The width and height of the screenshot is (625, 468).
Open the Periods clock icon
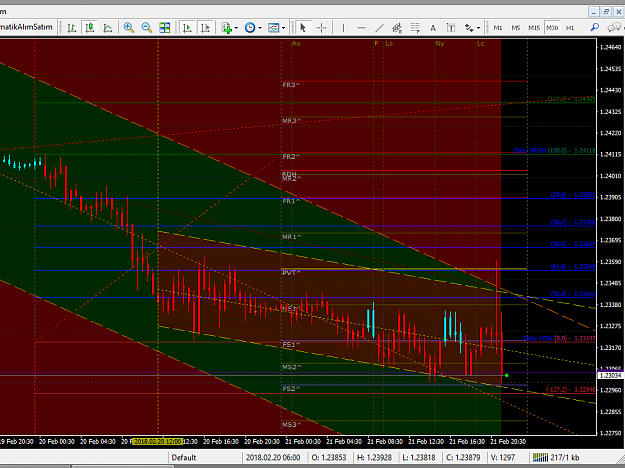click(250, 28)
